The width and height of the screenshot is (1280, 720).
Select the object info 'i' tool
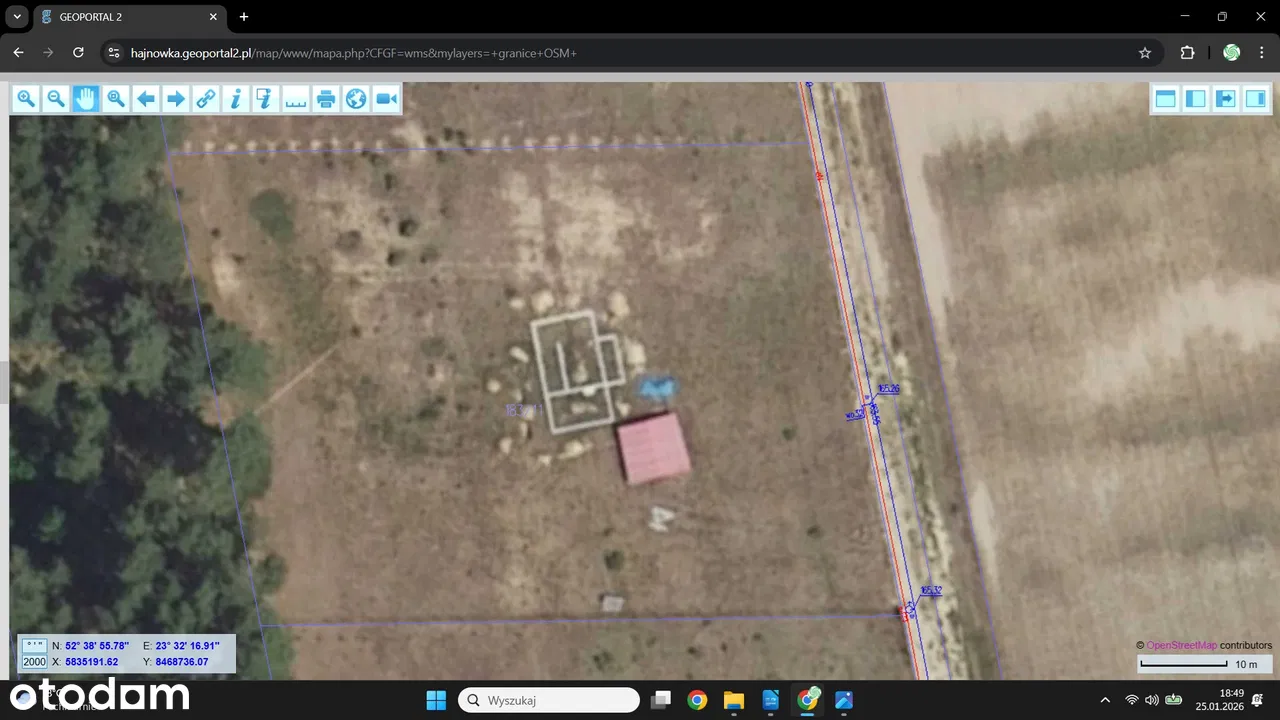coord(236,98)
